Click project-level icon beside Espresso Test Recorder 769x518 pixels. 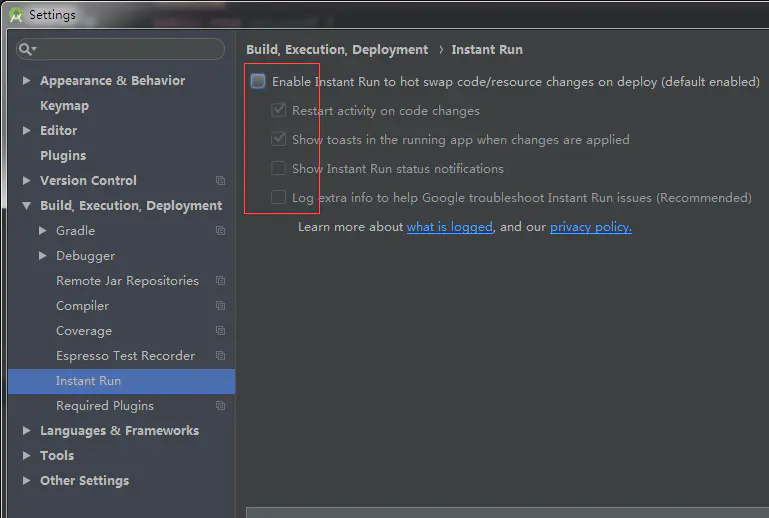(x=221, y=356)
